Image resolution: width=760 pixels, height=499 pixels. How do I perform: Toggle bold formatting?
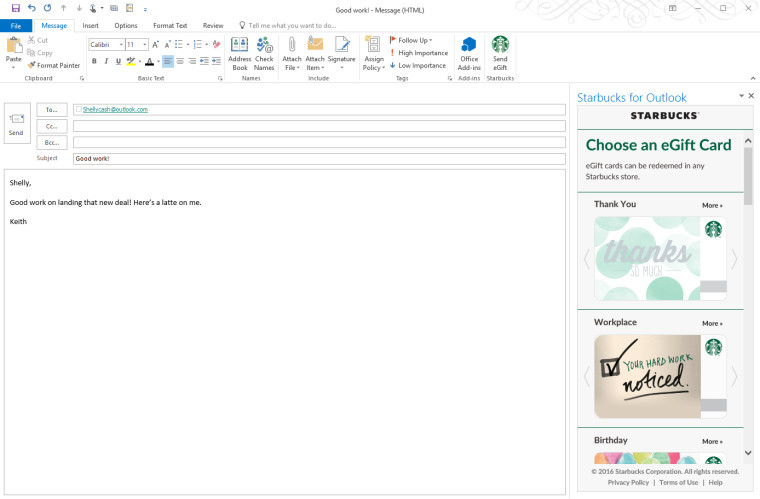click(x=94, y=61)
